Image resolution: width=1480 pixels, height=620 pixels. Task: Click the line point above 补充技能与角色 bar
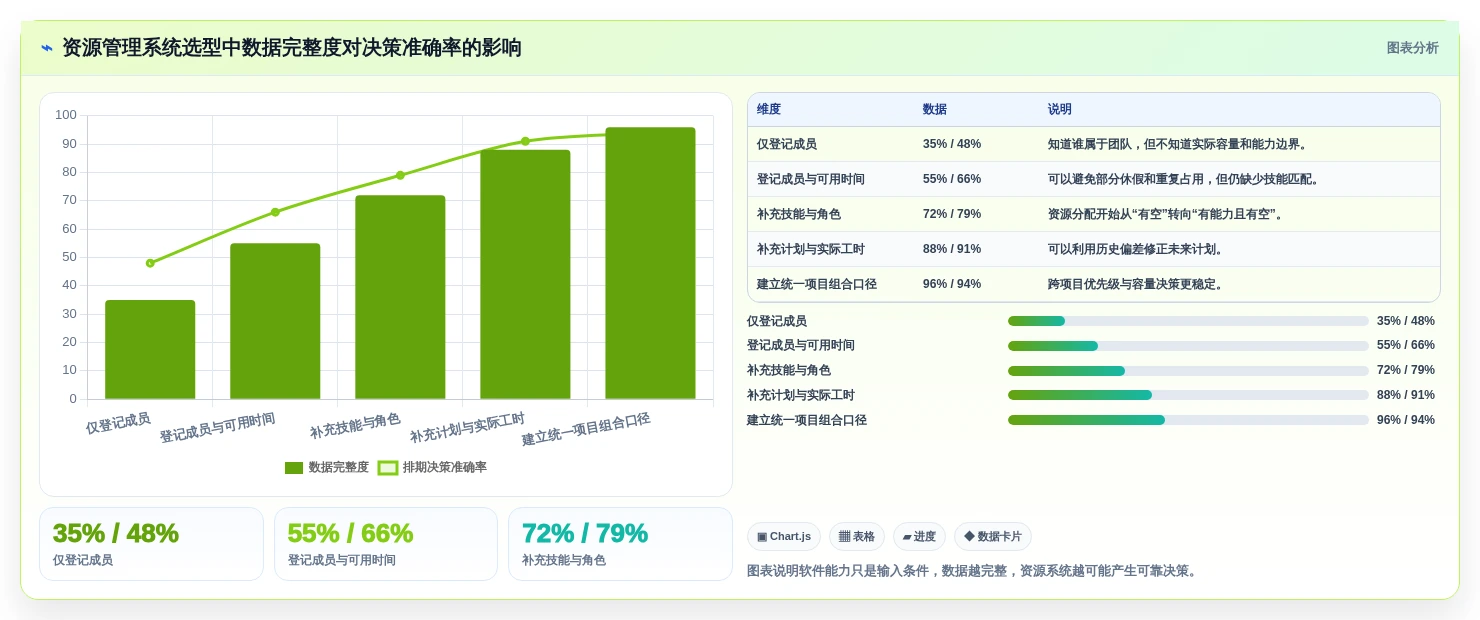pos(400,175)
